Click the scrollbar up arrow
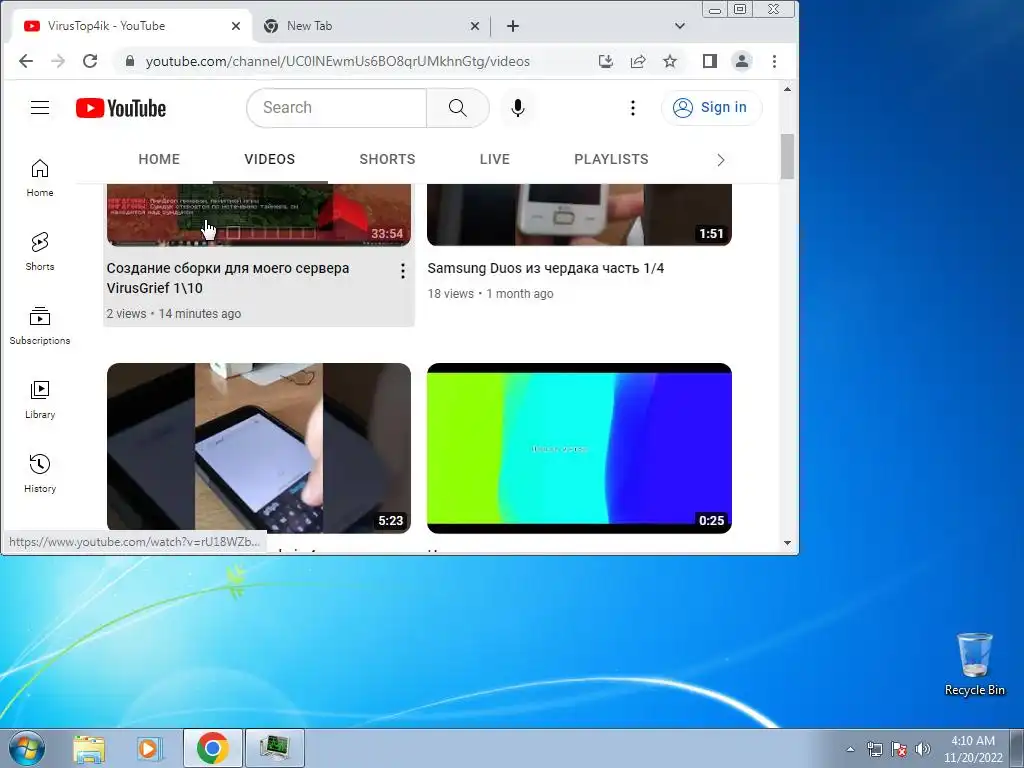The width and height of the screenshot is (1024, 768). click(x=788, y=89)
